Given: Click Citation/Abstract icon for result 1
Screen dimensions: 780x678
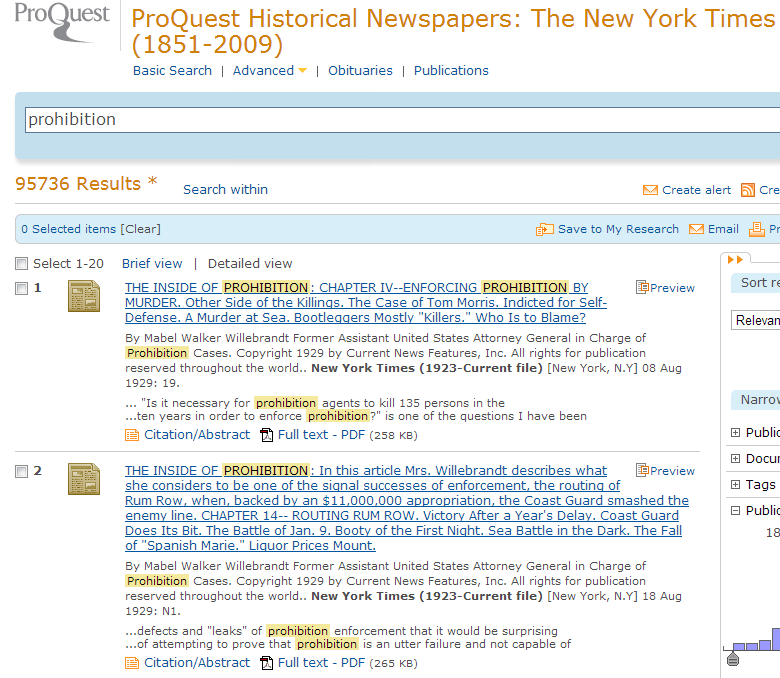Looking at the screenshot, I should 132,435.
